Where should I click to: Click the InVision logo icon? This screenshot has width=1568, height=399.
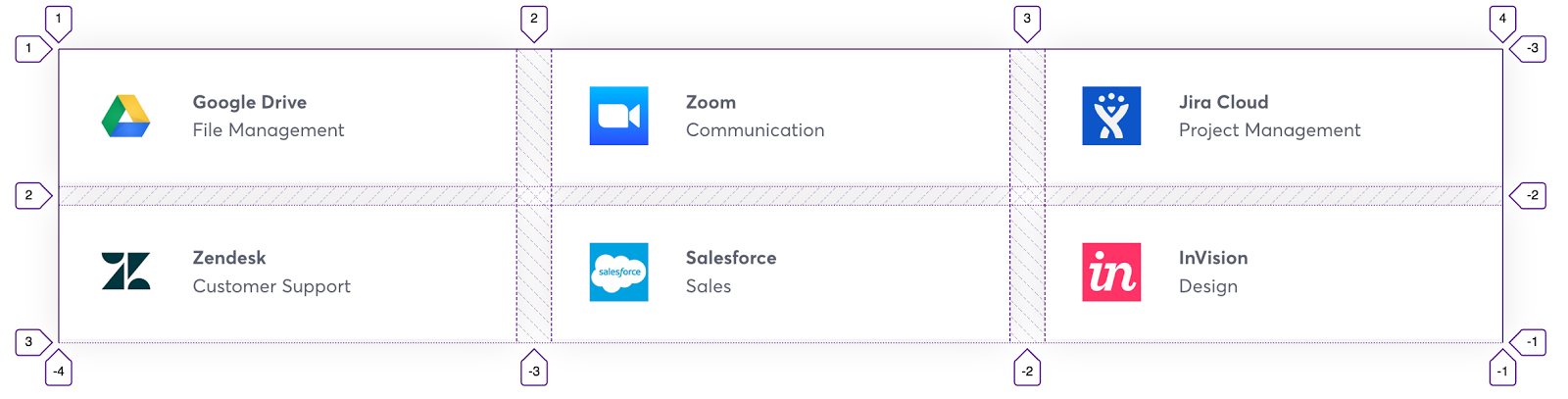click(x=1111, y=272)
